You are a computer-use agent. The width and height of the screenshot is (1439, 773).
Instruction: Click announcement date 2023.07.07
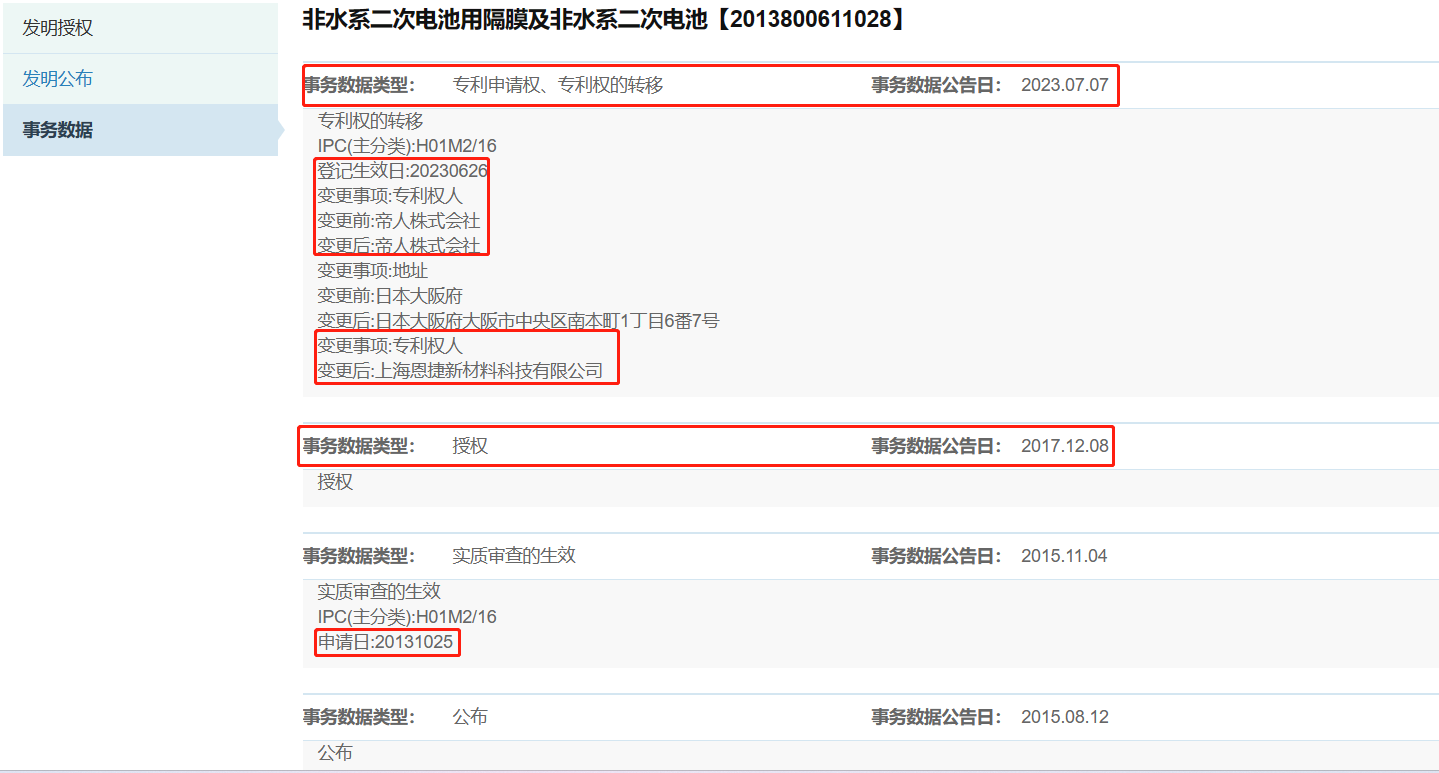(x=1064, y=85)
